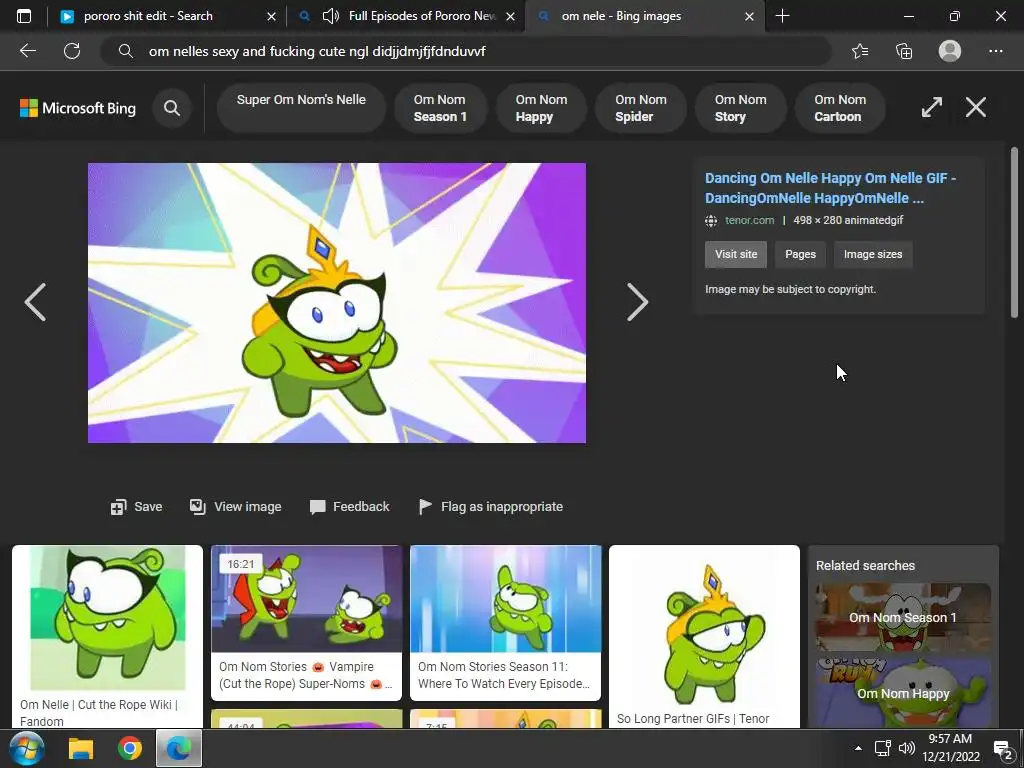Open the notifications center icon

(1002, 749)
